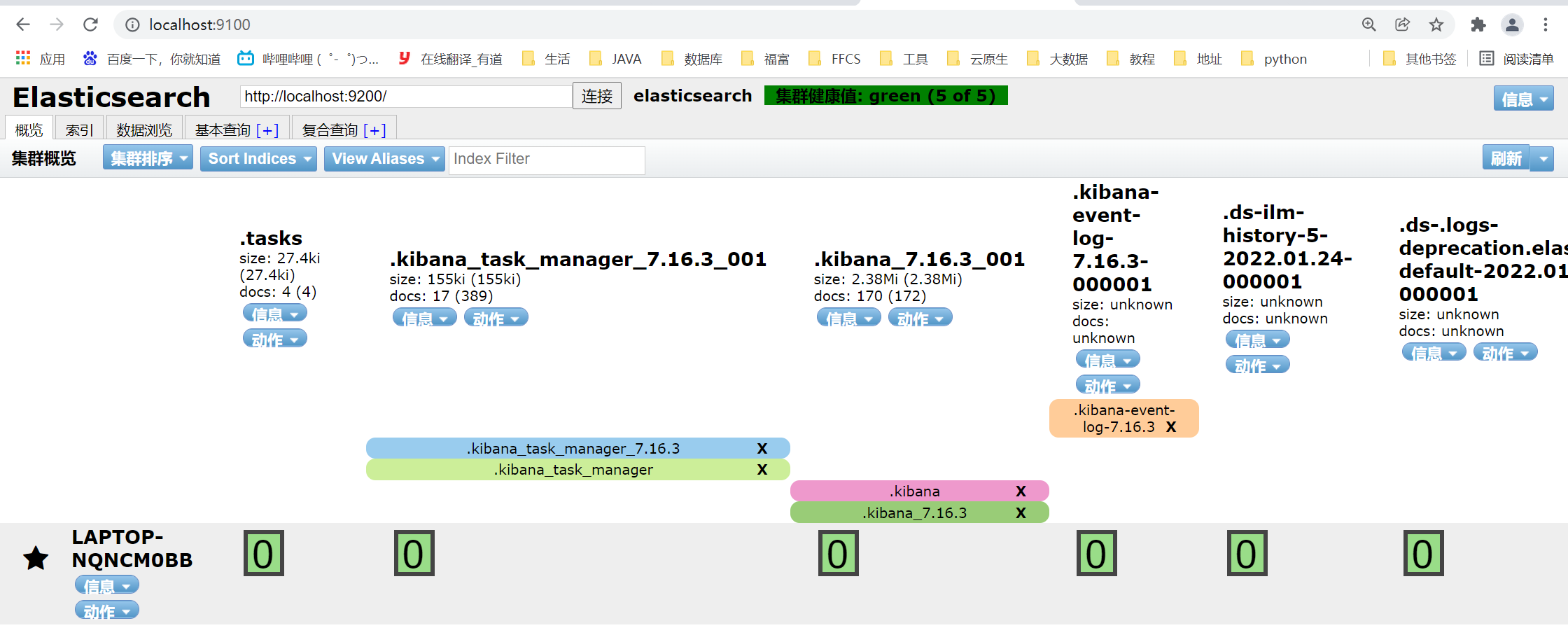Remove the .kibana_task_manager alias with X
Viewport: 1568px width, 628px height.
(762, 470)
